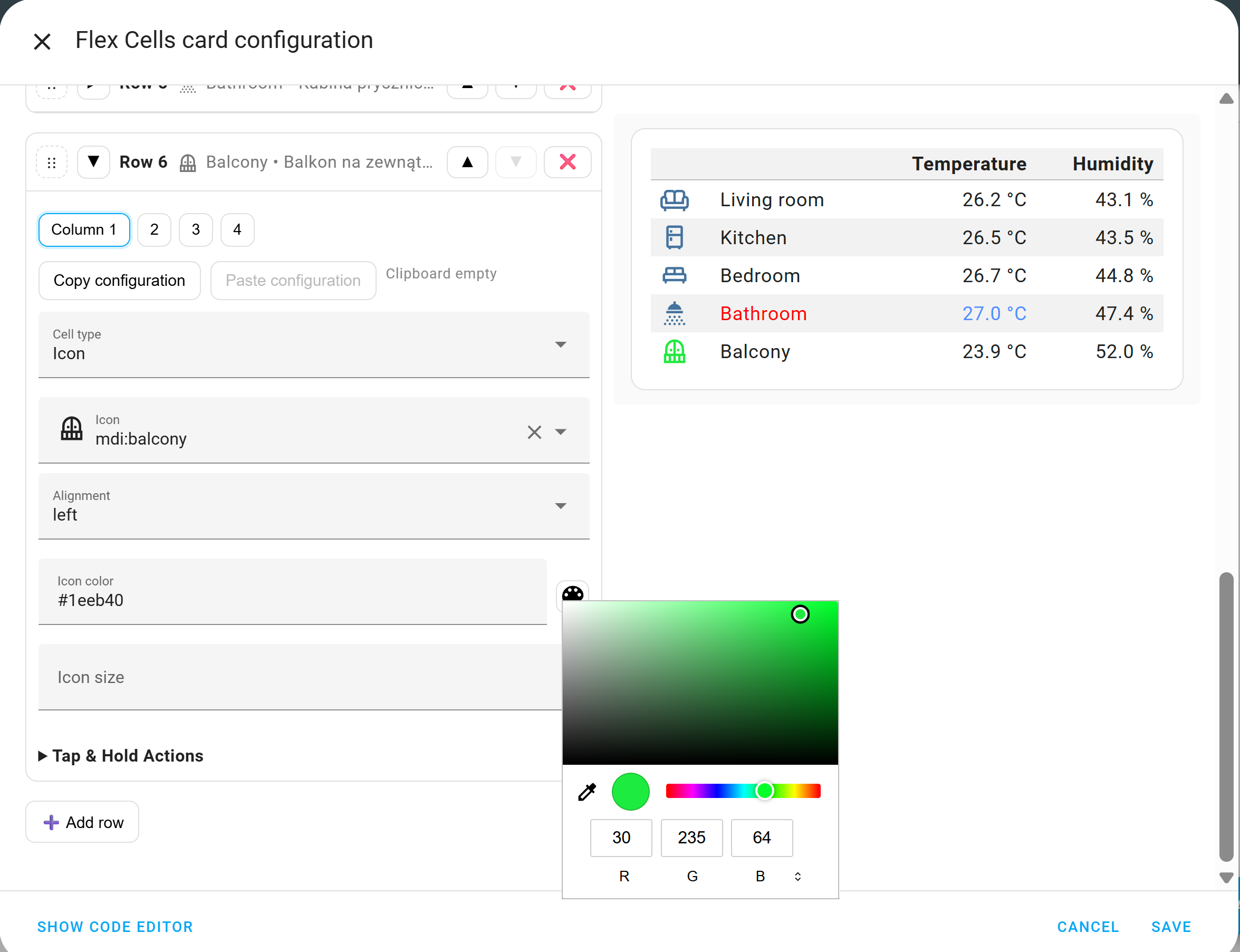Open the Cell type dropdown
This screenshot has width=1240, height=952.
tap(313, 344)
